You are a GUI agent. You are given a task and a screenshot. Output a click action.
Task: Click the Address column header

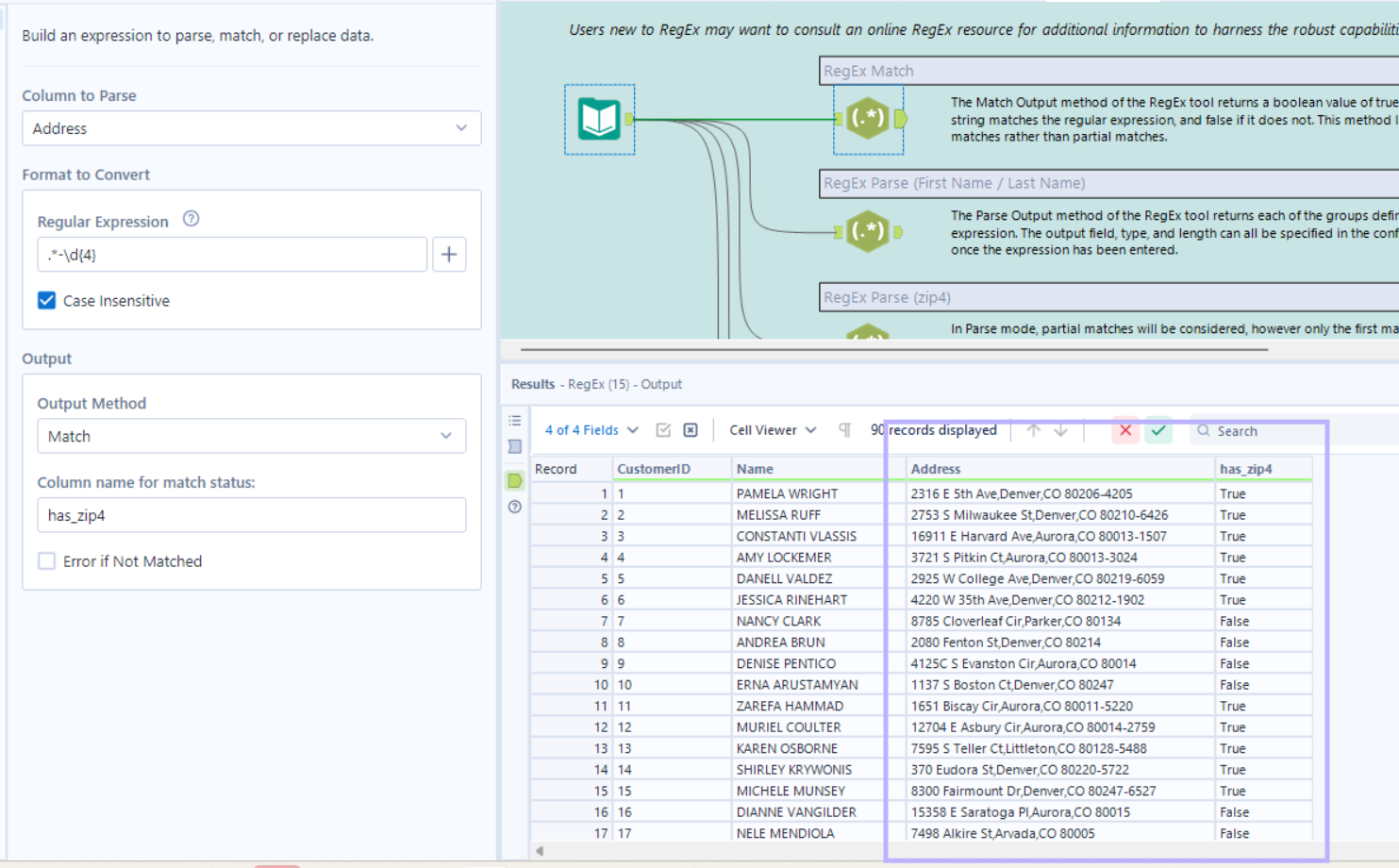tap(935, 469)
